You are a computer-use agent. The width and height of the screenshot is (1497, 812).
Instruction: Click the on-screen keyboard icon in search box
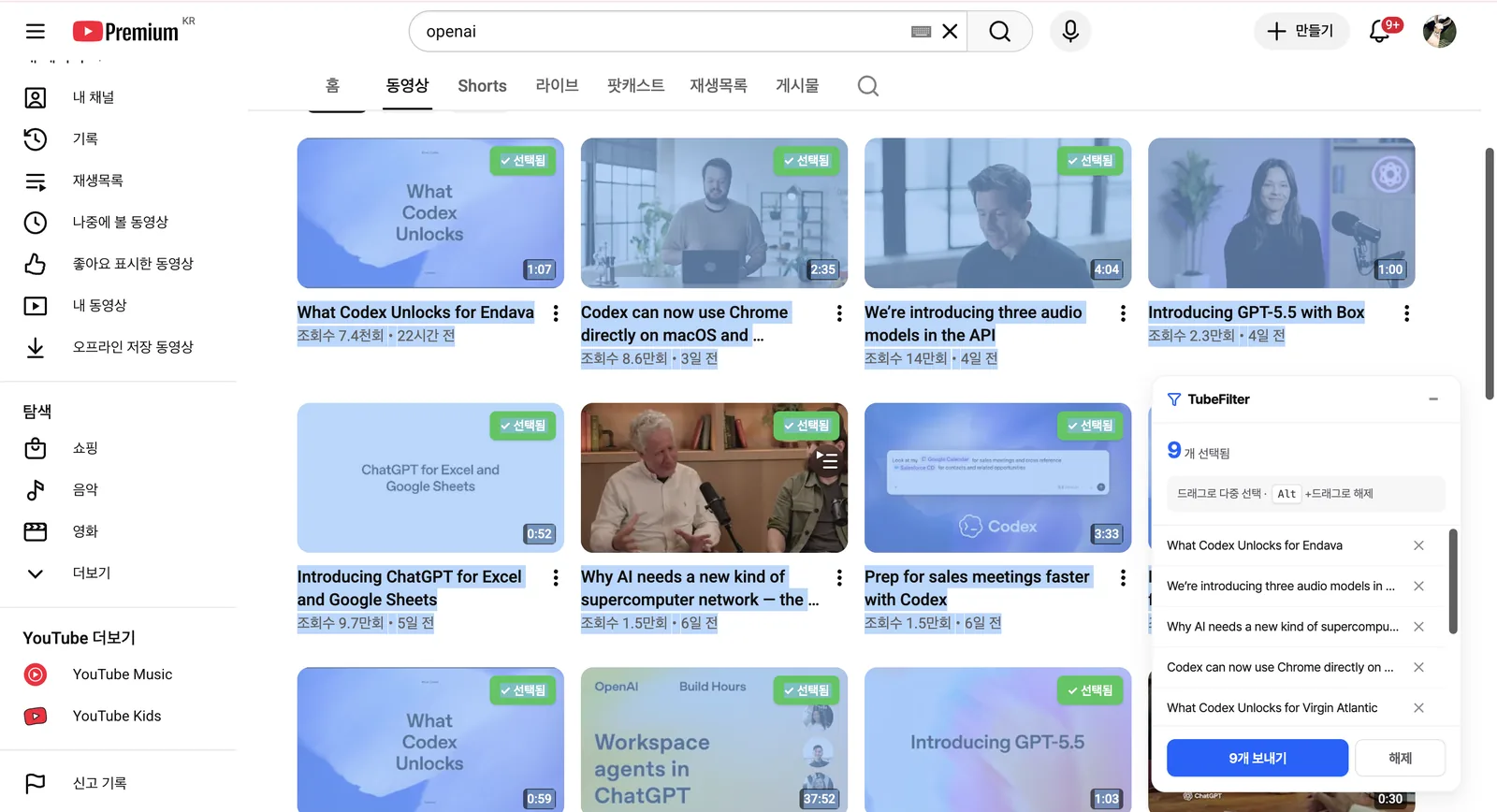point(922,32)
